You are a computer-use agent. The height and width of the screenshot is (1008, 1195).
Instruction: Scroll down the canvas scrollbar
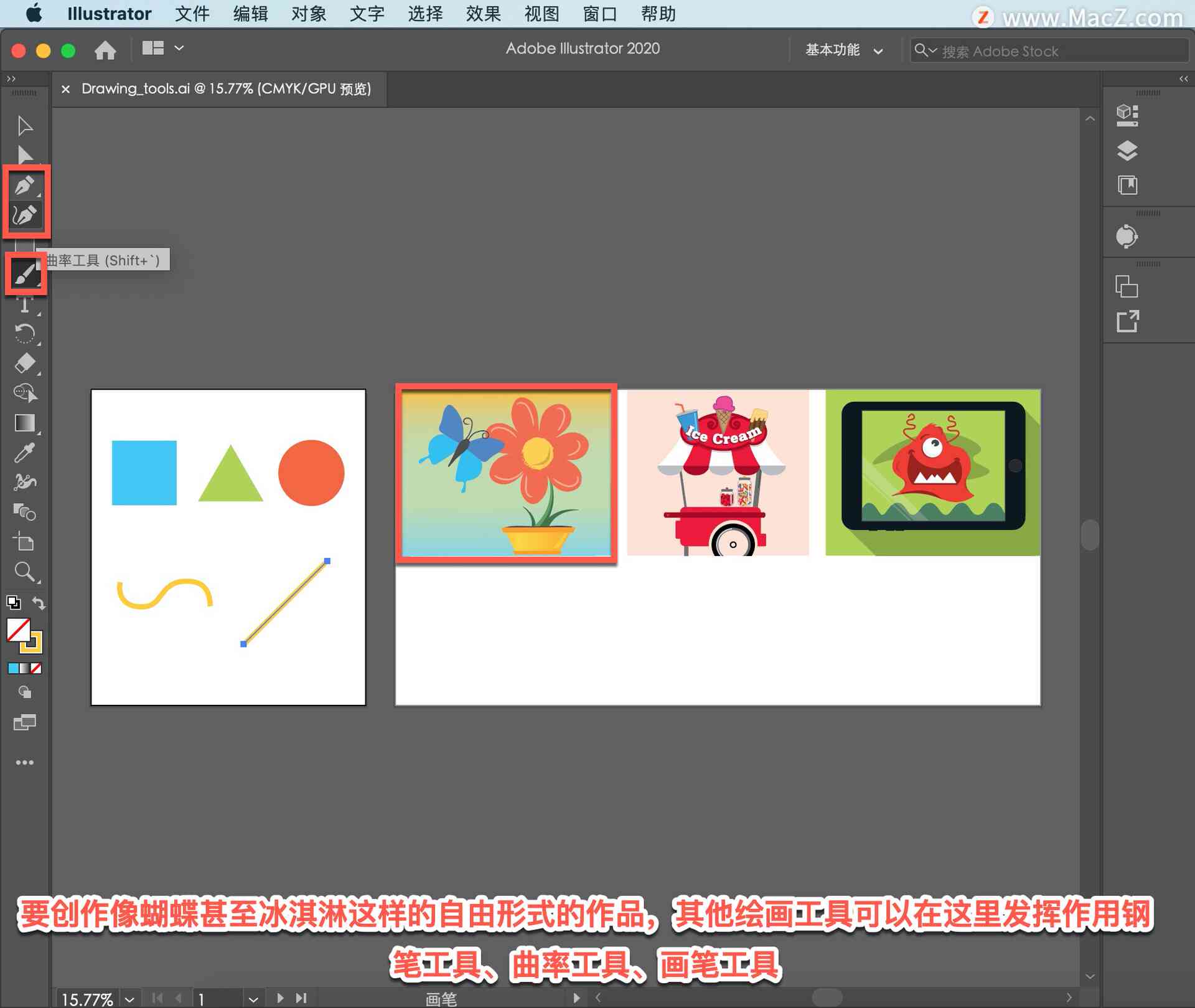tap(1084, 800)
